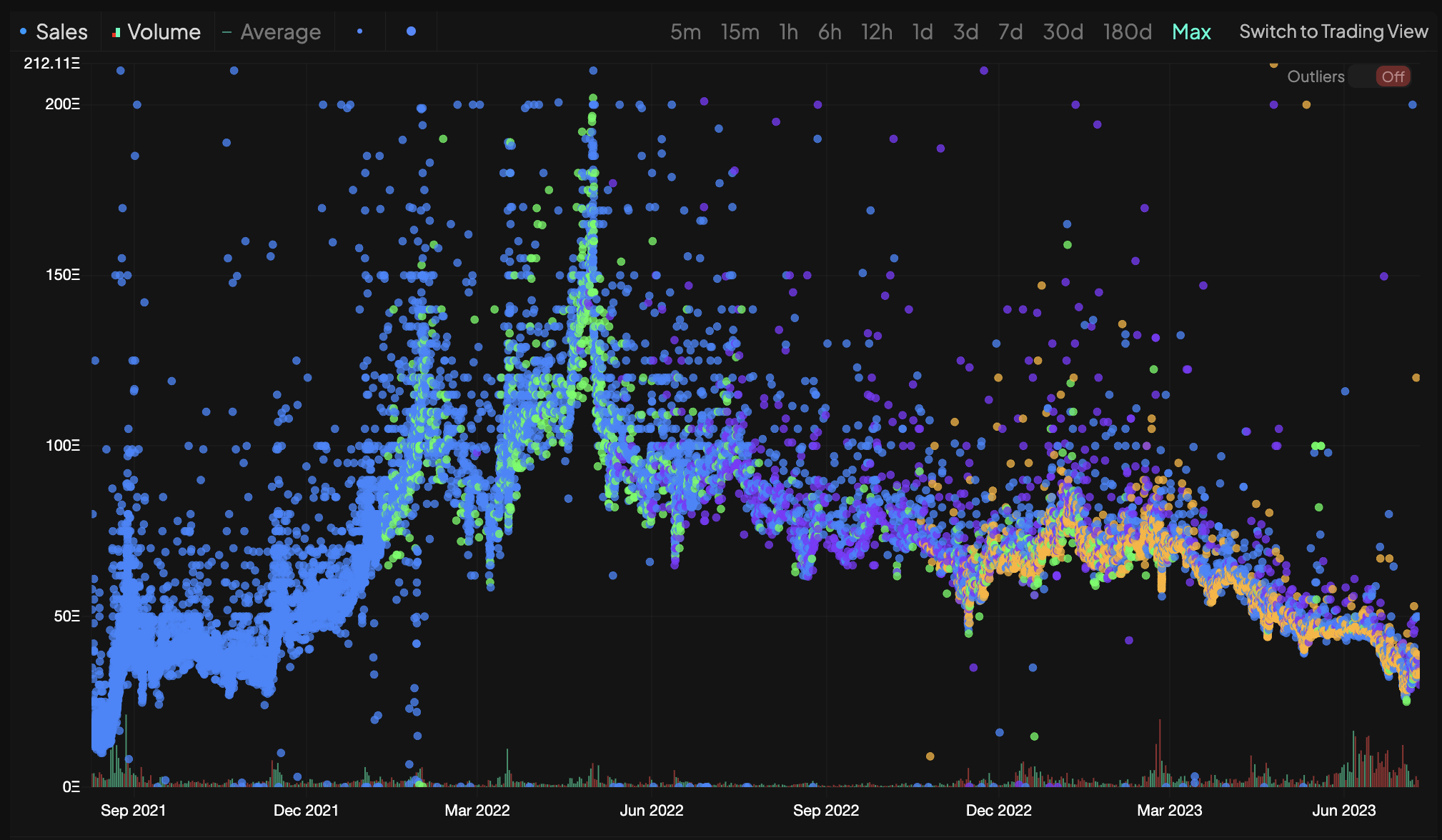The height and width of the screenshot is (840, 1442).
Task: Choose the 6h interval
Action: click(x=830, y=31)
